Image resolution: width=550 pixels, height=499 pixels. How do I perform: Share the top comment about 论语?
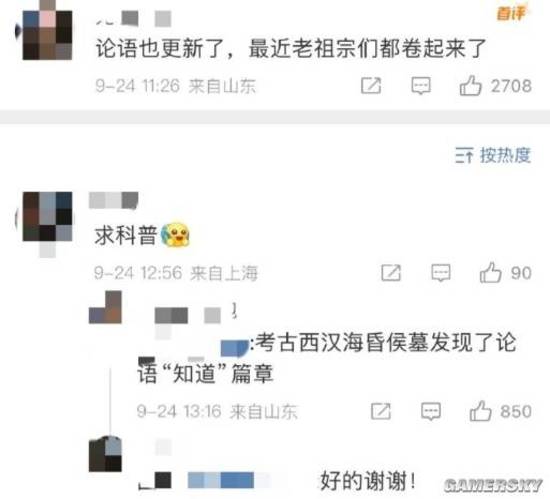(x=371, y=86)
